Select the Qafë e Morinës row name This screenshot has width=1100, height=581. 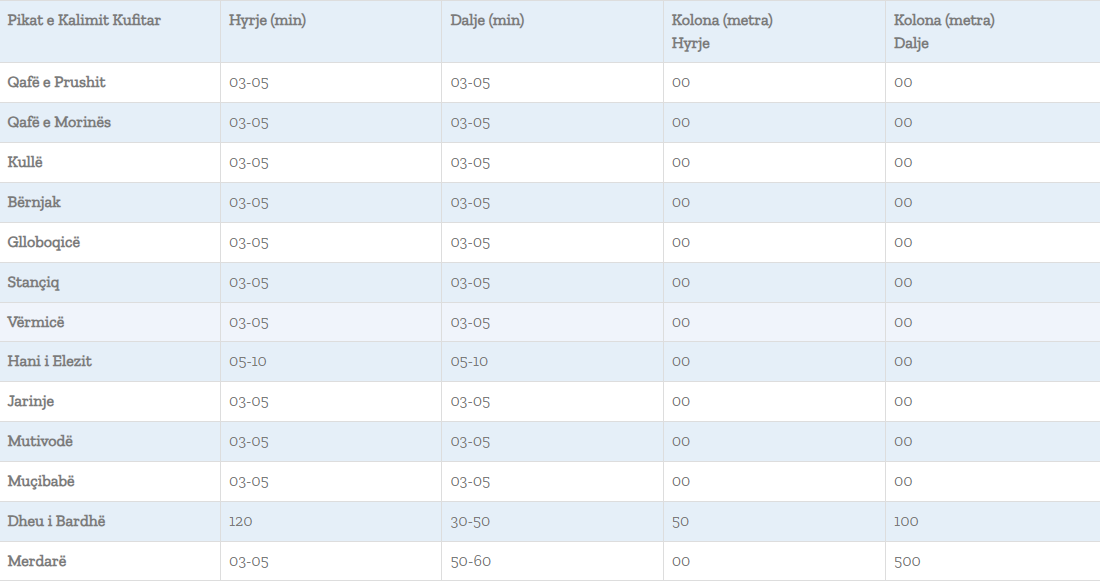point(59,122)
